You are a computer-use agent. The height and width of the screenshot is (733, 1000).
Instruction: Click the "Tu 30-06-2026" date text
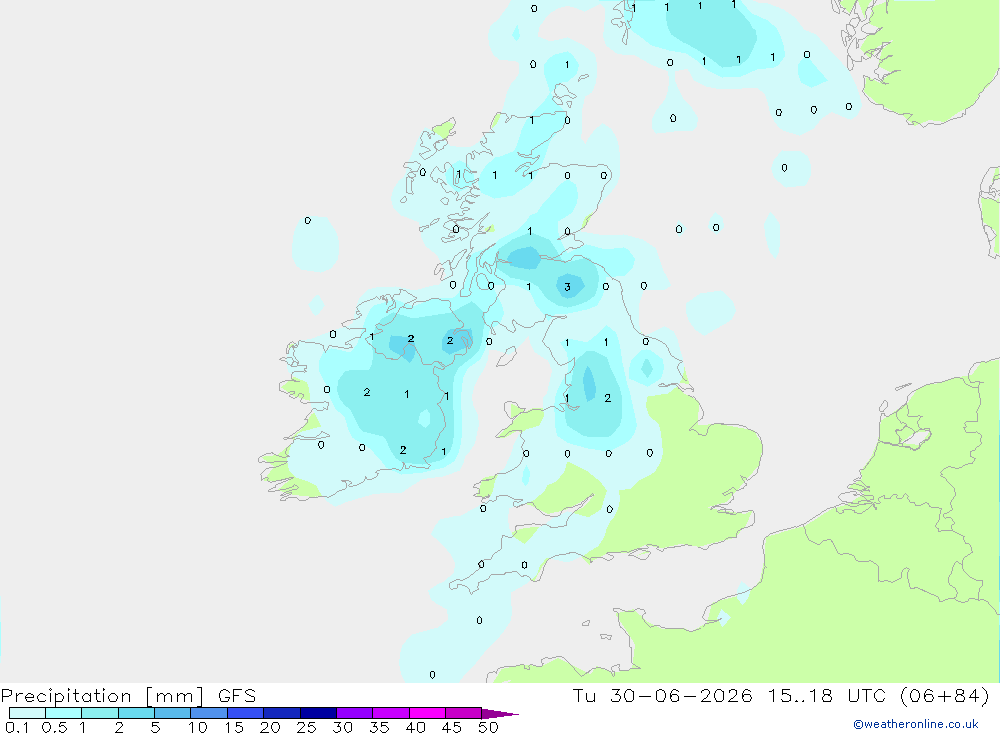tap(662, 696)
